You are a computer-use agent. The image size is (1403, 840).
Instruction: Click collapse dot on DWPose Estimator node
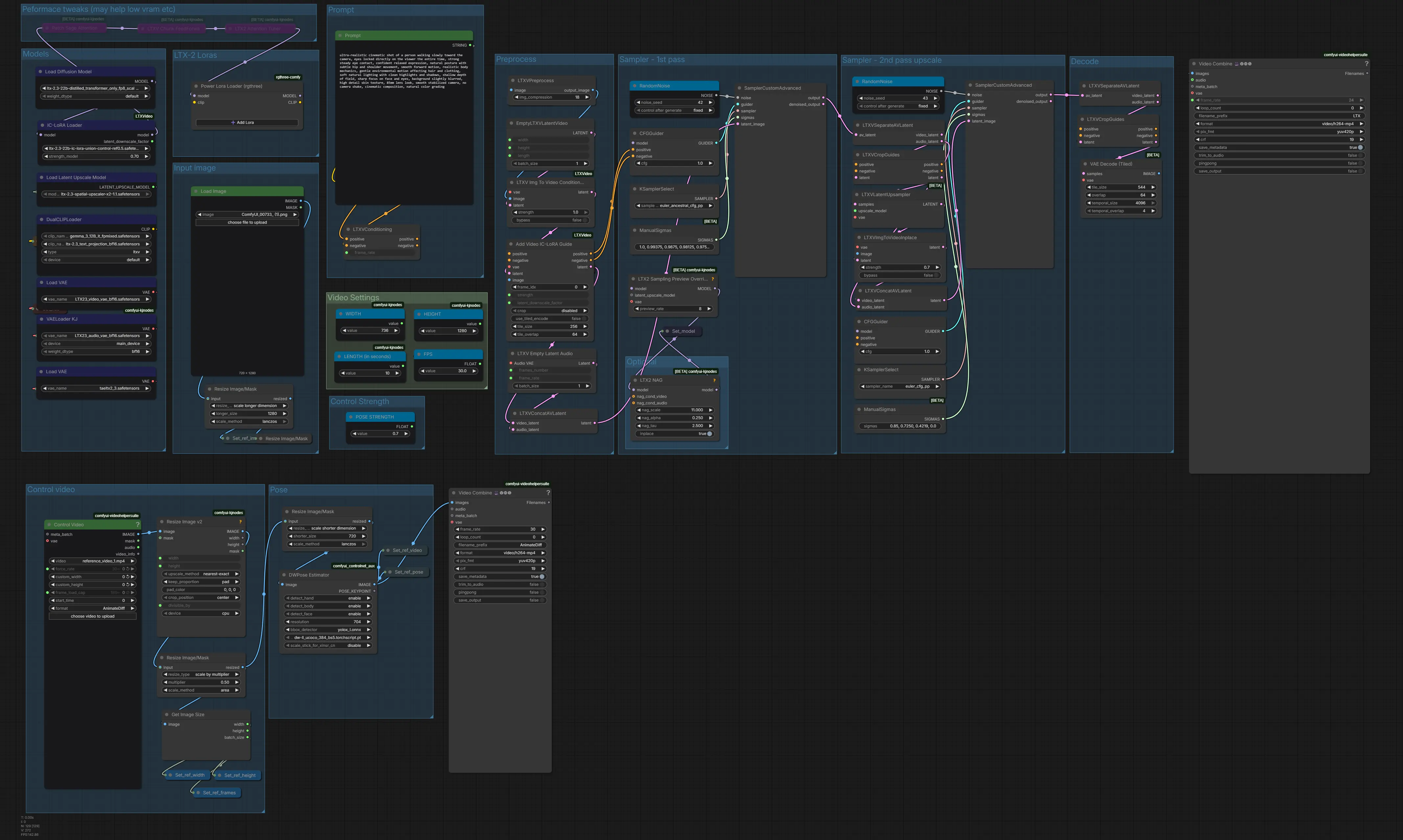pyautogui.click(x=284, y=575)
